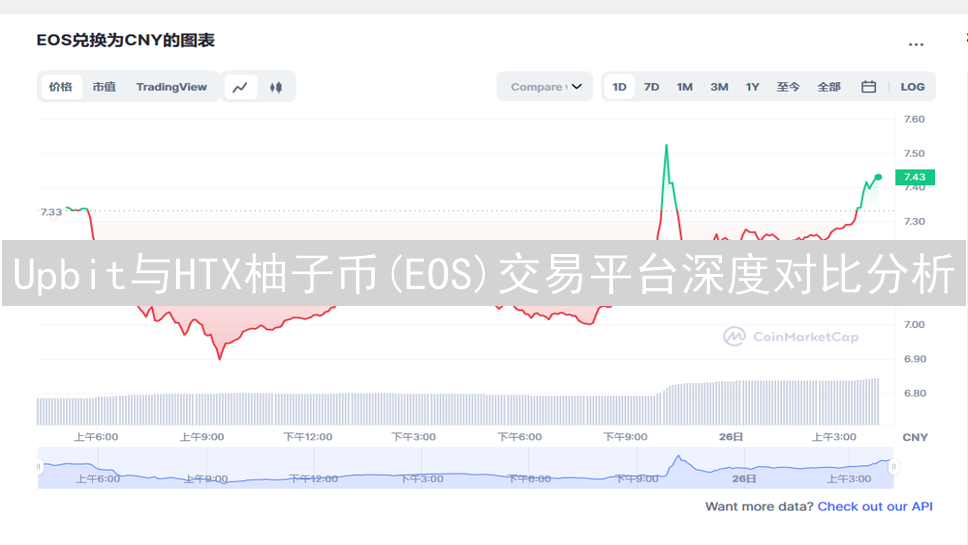The image size is (968, 545).
Task: Toggle LOG scale
Action: tap(912, 87)
